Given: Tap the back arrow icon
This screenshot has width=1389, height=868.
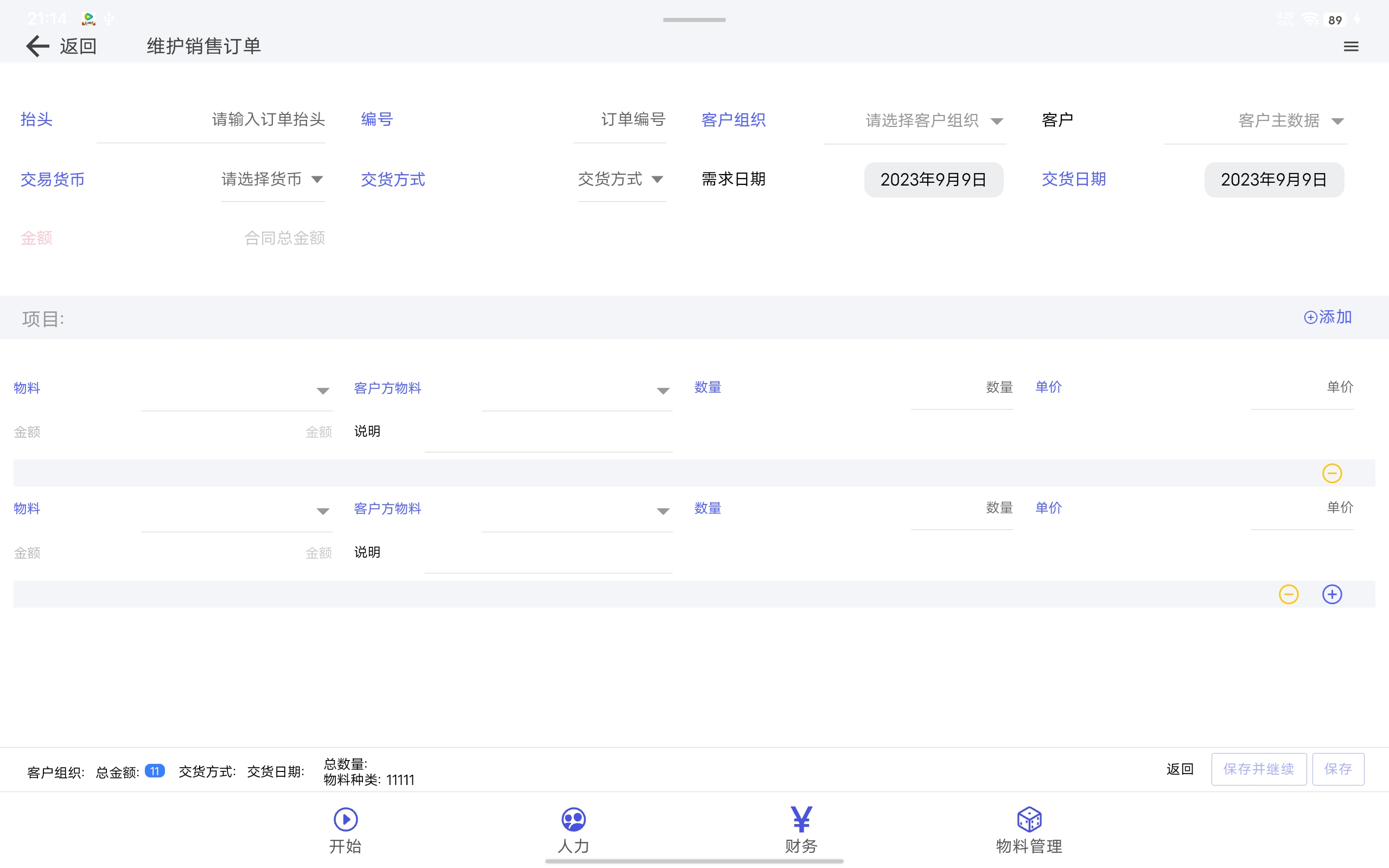Looking at the screenshot, I should pos(38,46).
